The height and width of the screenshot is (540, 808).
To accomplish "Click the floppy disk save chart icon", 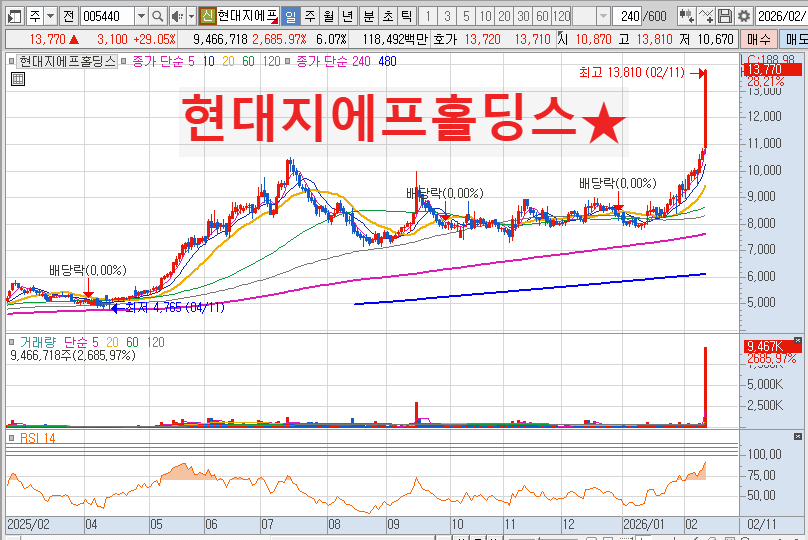I will (x=725, y=16).
